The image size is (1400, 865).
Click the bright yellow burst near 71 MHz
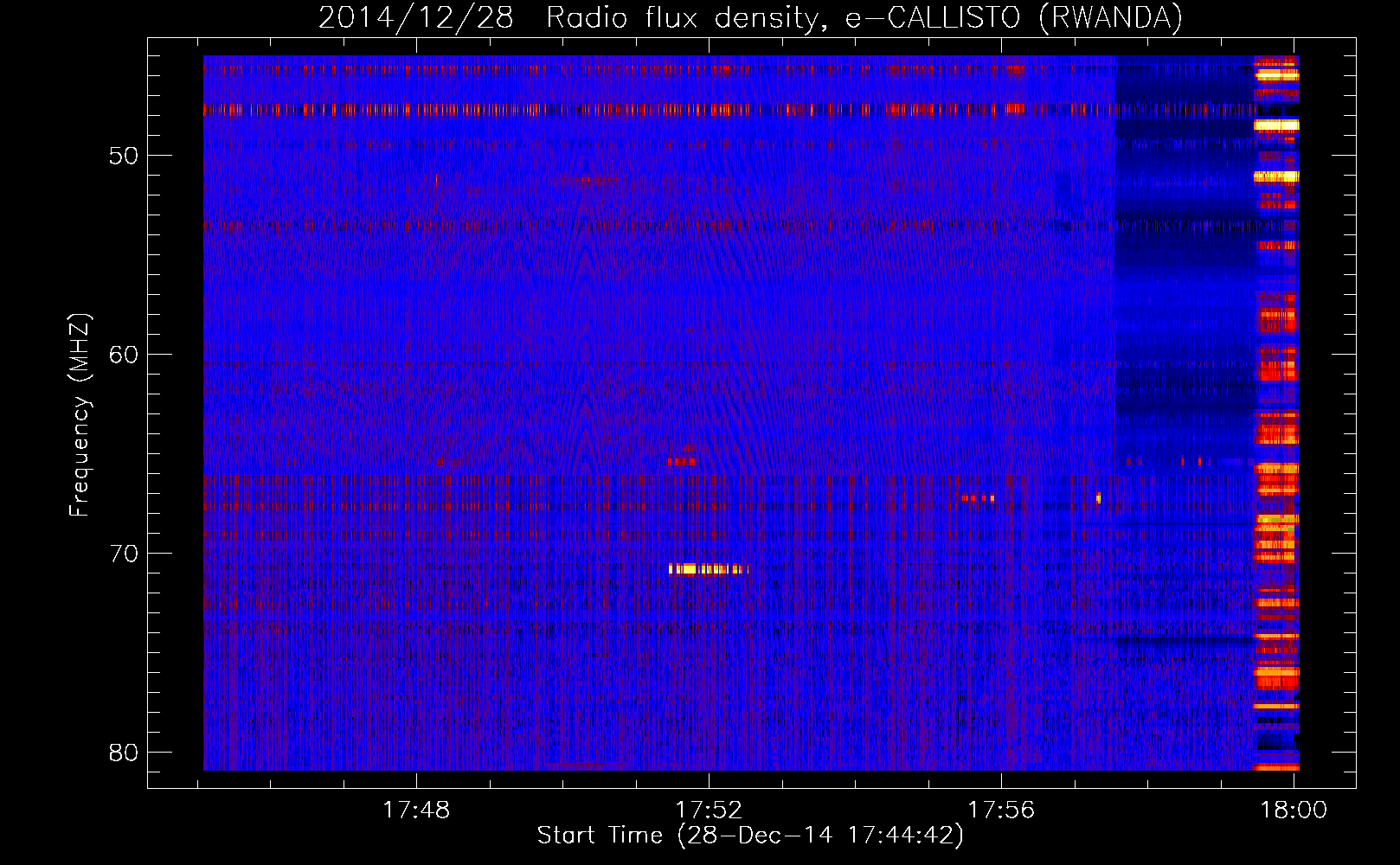[x=708, y=569]
